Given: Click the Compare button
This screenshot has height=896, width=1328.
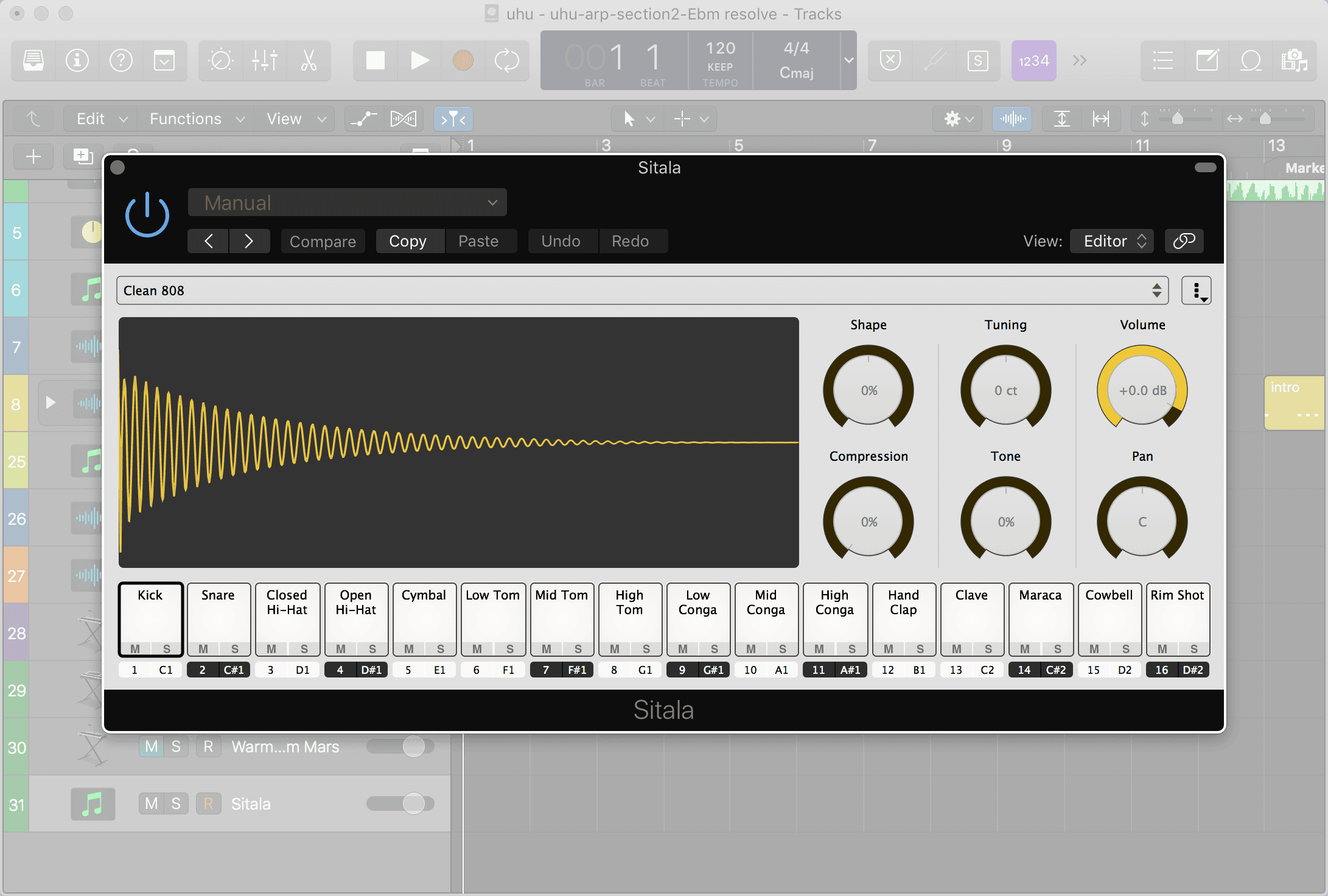Looking at the screenshot, I should point(323,241).
